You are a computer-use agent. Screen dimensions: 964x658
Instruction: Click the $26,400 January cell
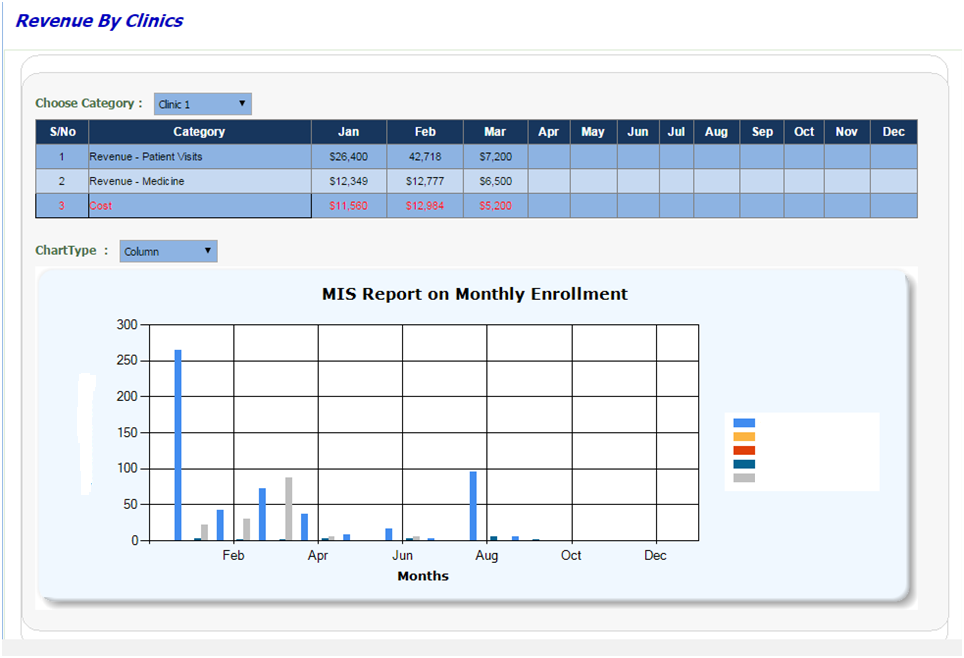[348, 157]
